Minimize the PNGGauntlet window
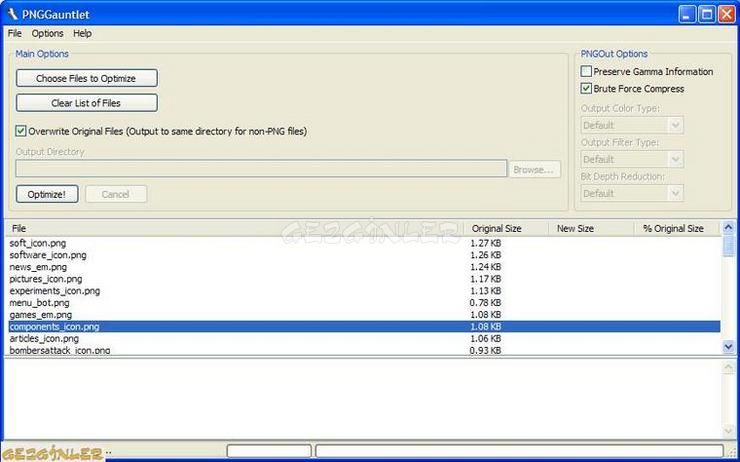740x462 pixels. point(687,14)
